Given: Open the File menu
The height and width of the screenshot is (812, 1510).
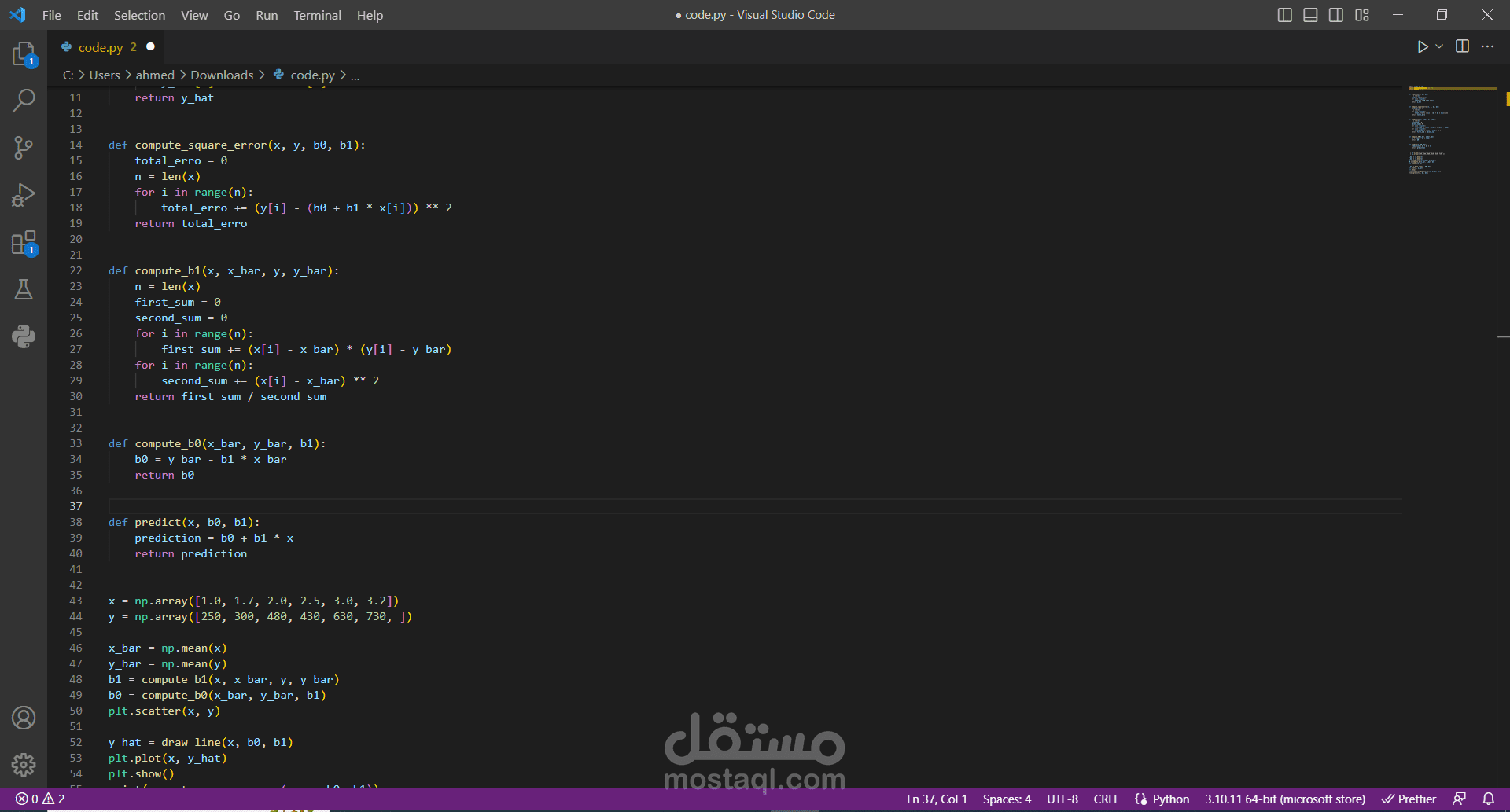Looking at the screenshot, I should tap(51, 15).
